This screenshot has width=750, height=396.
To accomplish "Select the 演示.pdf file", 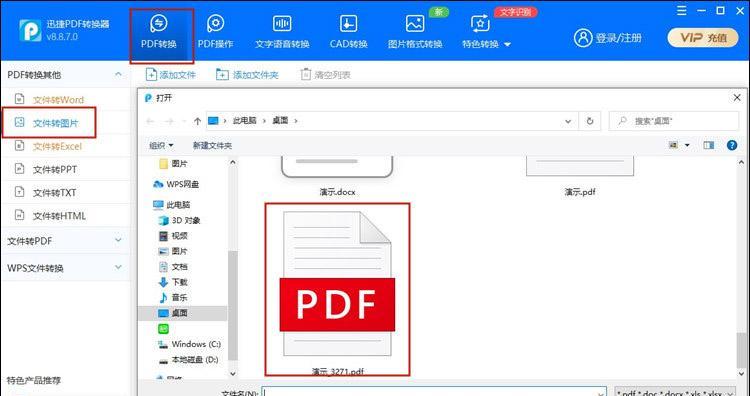I will pyautogui.click(x=580, y=175).
